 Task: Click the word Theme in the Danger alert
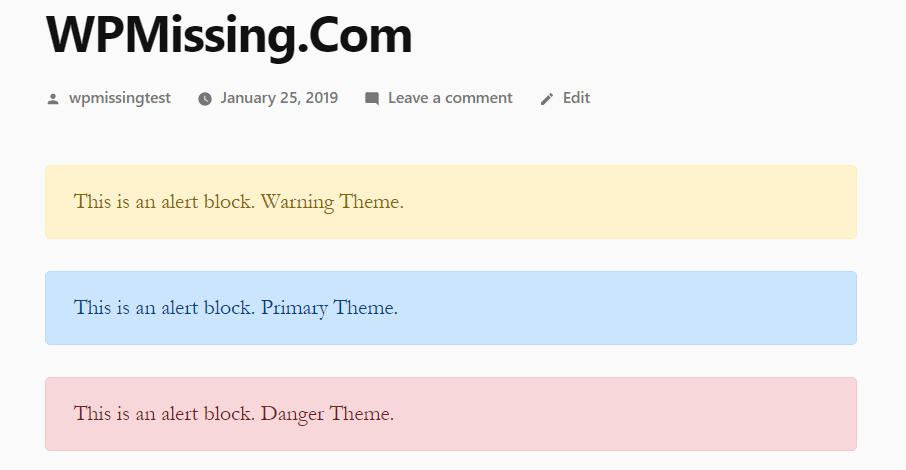pos(362,414)
